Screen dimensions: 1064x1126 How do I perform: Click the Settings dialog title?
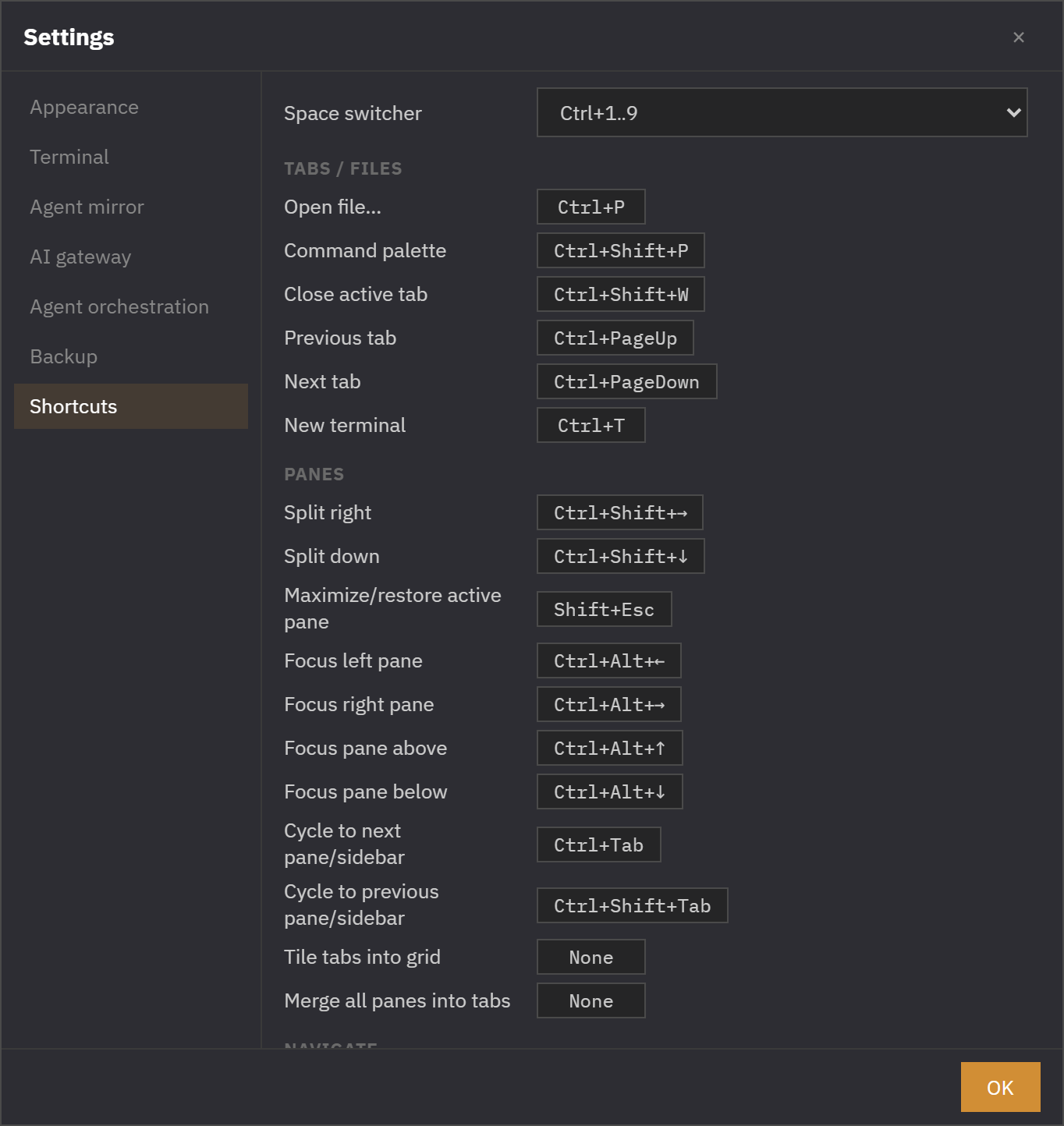pos(69,37)
